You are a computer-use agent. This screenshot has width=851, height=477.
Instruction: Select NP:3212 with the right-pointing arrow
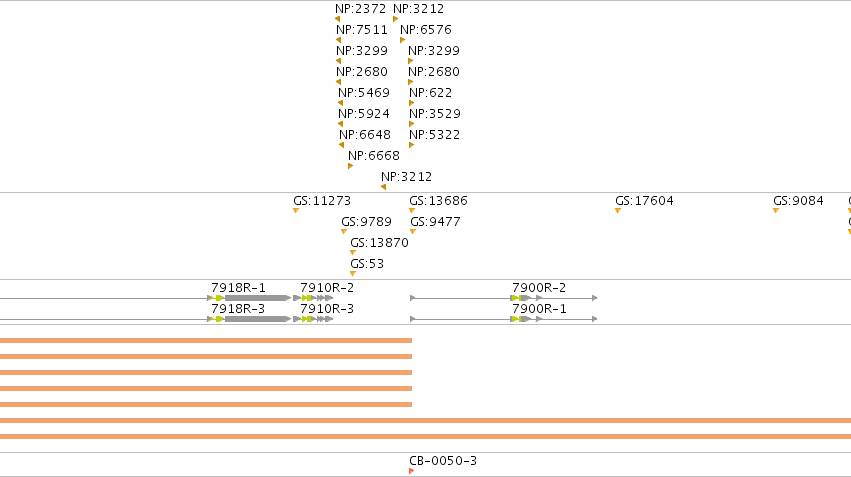(418, 9)
